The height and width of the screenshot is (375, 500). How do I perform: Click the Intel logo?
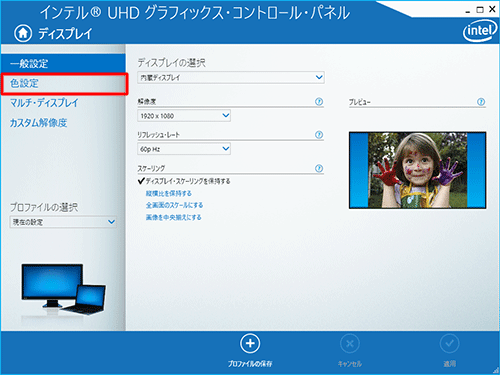pos(480,31)
